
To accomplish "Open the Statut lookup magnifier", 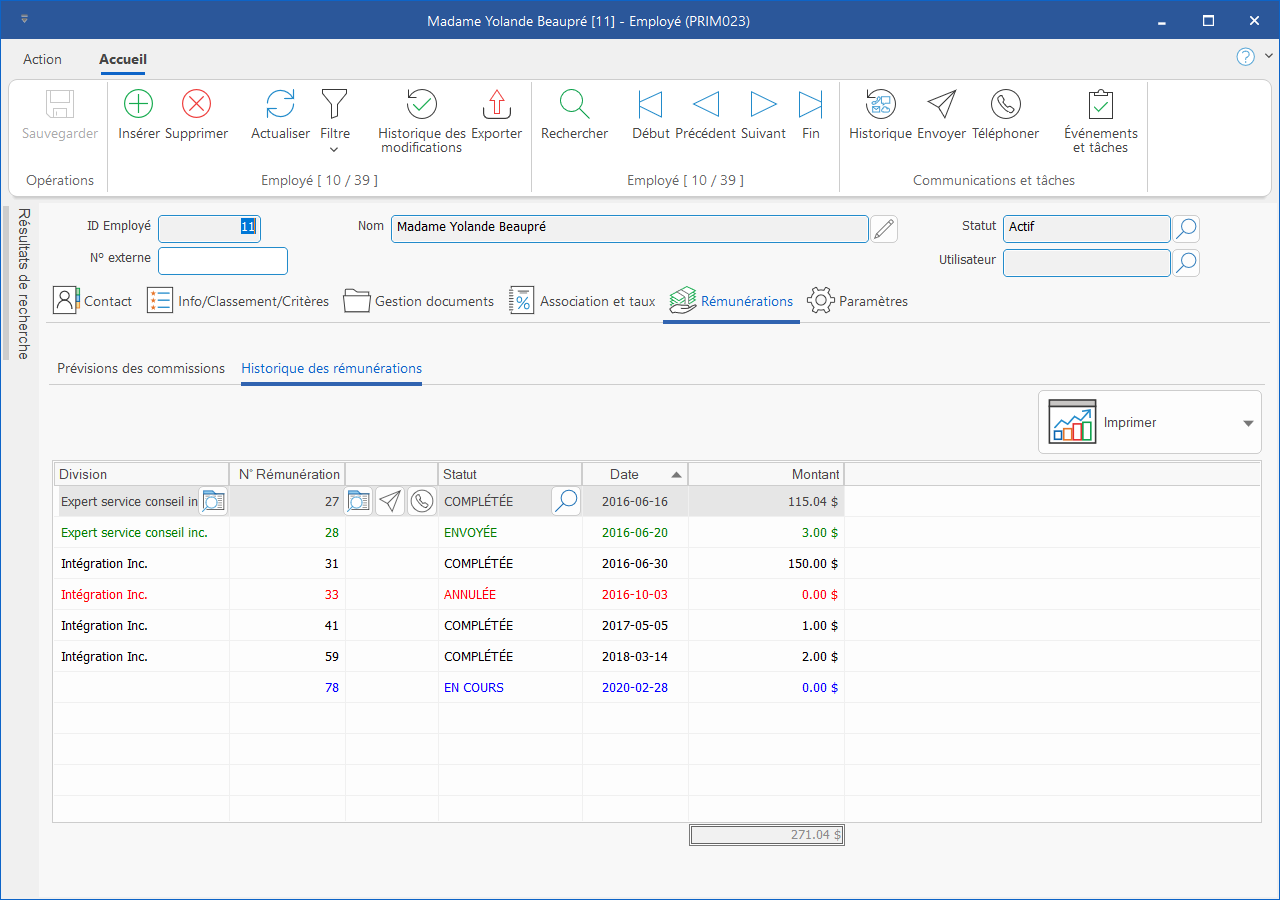I will click(1185, 229).
